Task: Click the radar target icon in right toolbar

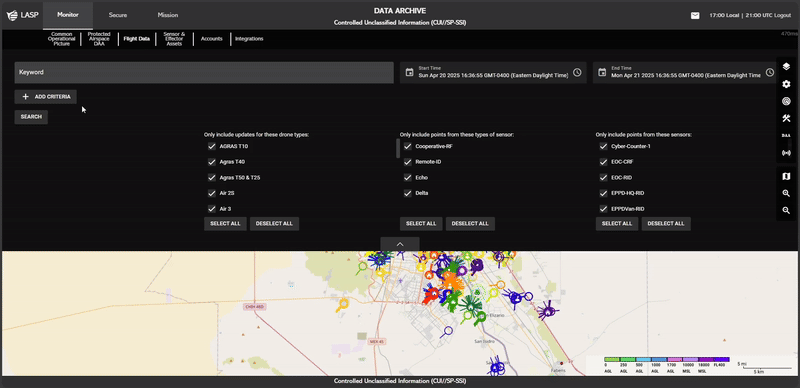Action: pos(786,101)
